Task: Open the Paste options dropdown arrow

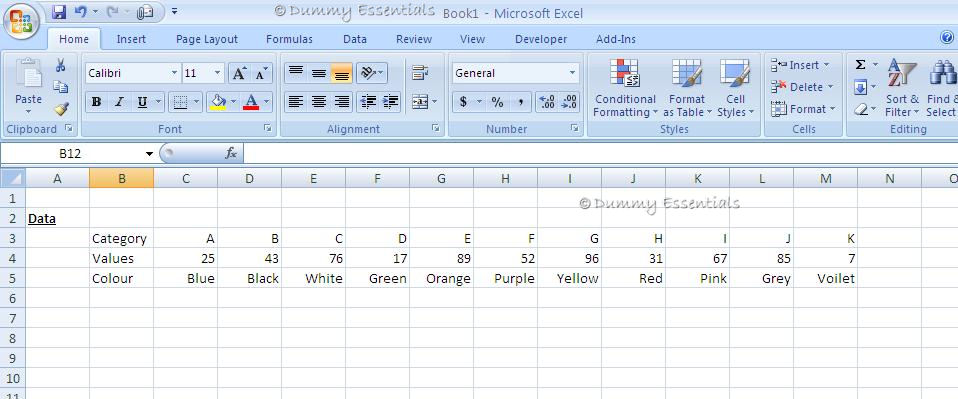Action: click(28, 112)
